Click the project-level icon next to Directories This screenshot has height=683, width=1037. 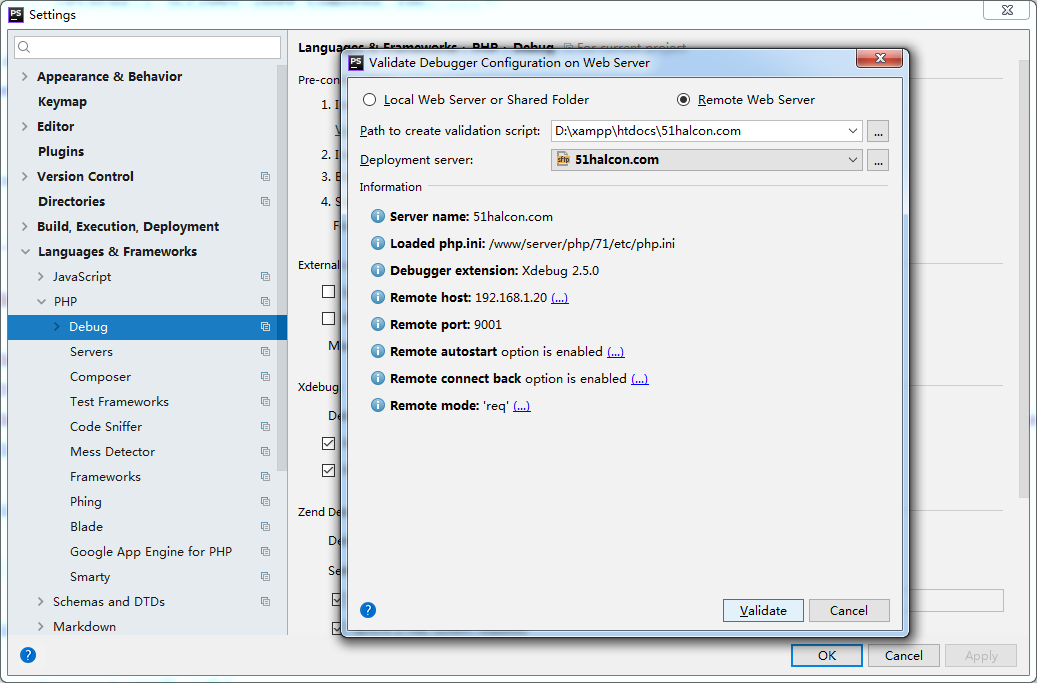[265, 202]
